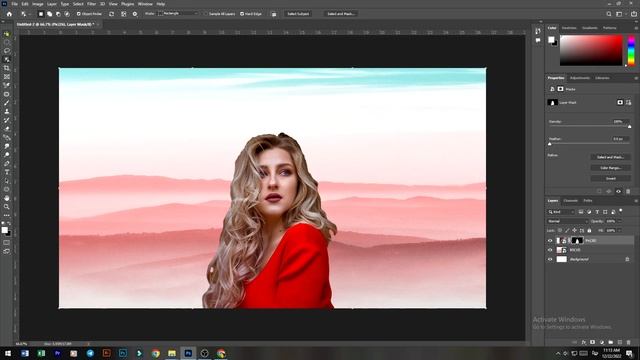Click Subtract from Selection mode icon
Image resolution: width=640 pixels, height=360 pixels.
(x=58, y=14)
